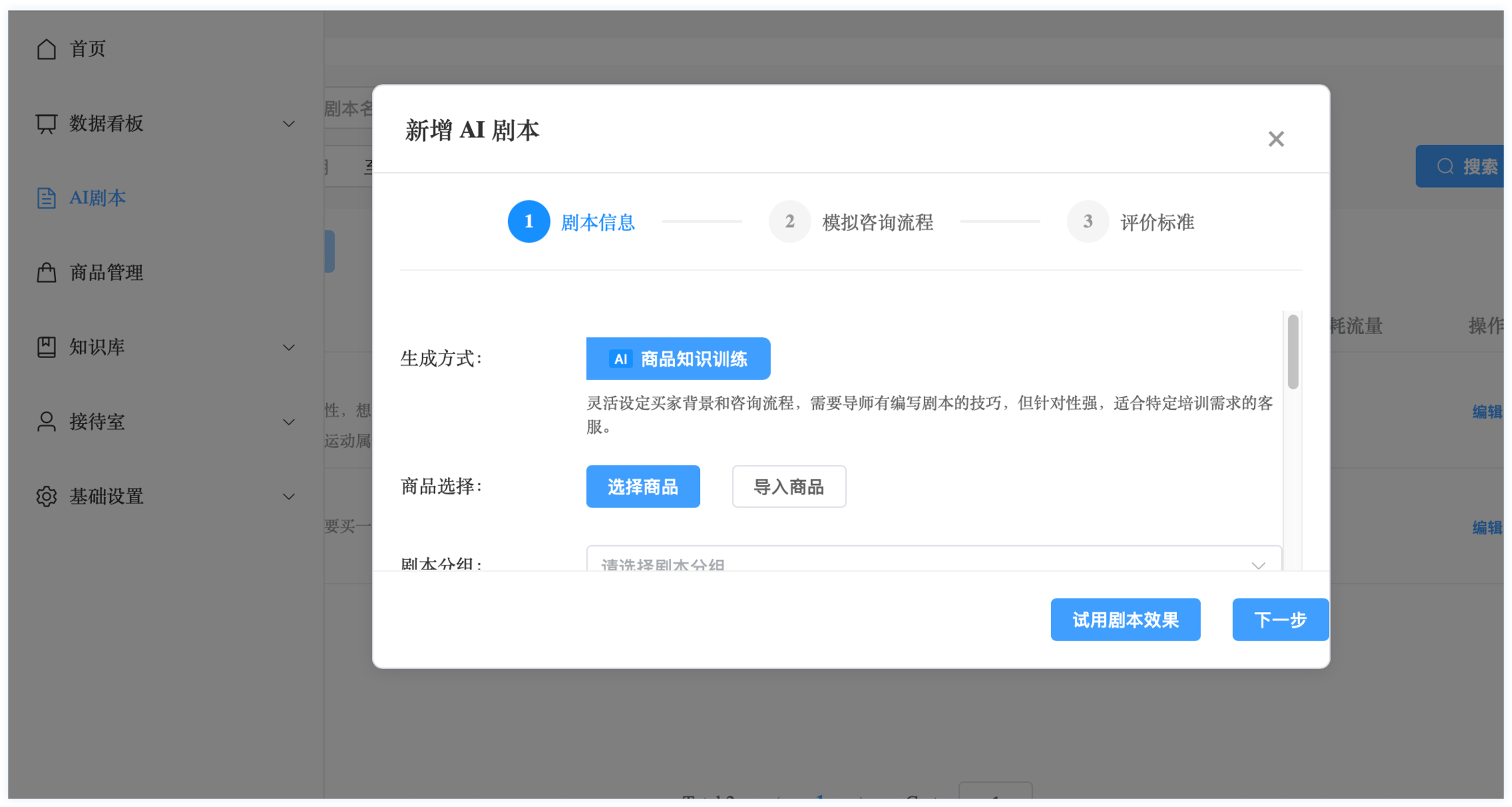The height and width of the screenshot is (807, 1512).
Task: Click the 基础设置 gear icon
Action: (x=46, y=497)
